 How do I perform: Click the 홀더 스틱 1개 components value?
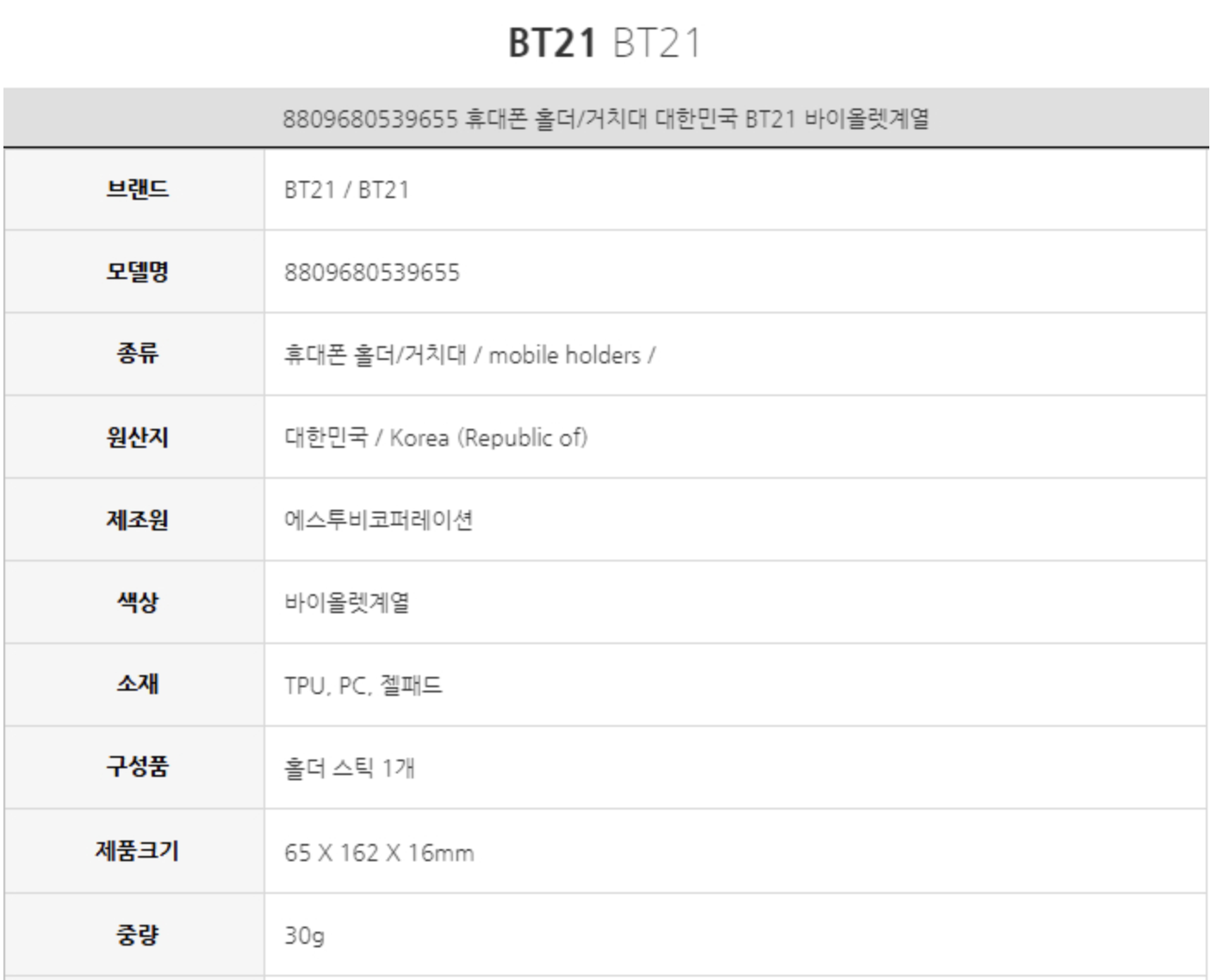click(349, 767)
